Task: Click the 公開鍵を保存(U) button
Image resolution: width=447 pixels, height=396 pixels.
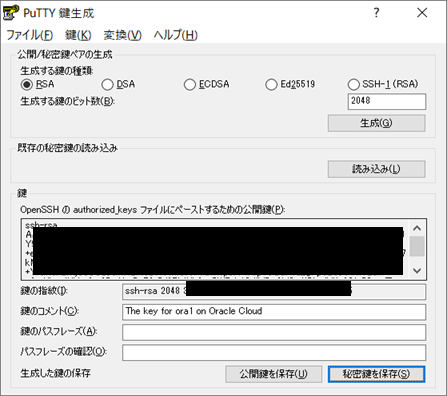Action: point(274,374)
